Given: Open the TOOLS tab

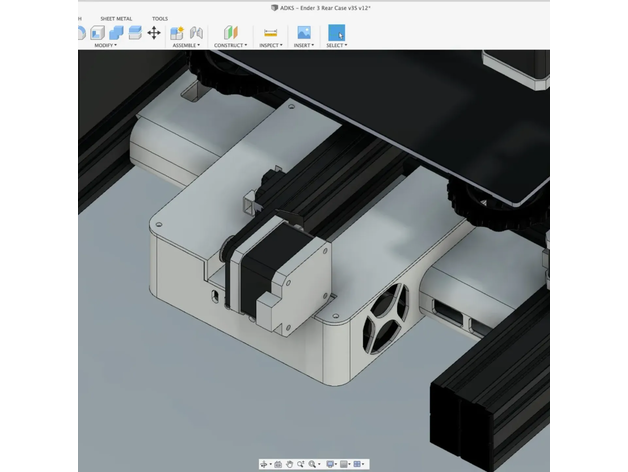Looking at the screenshot, I should (160, 19).
